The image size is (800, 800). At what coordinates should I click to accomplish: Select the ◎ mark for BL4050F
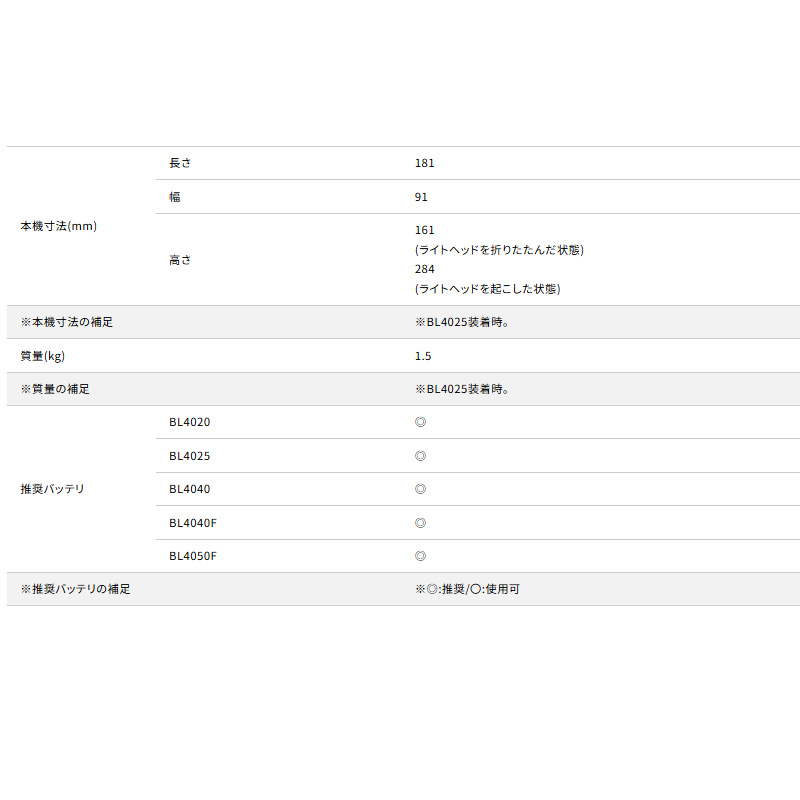coord(420,556)
